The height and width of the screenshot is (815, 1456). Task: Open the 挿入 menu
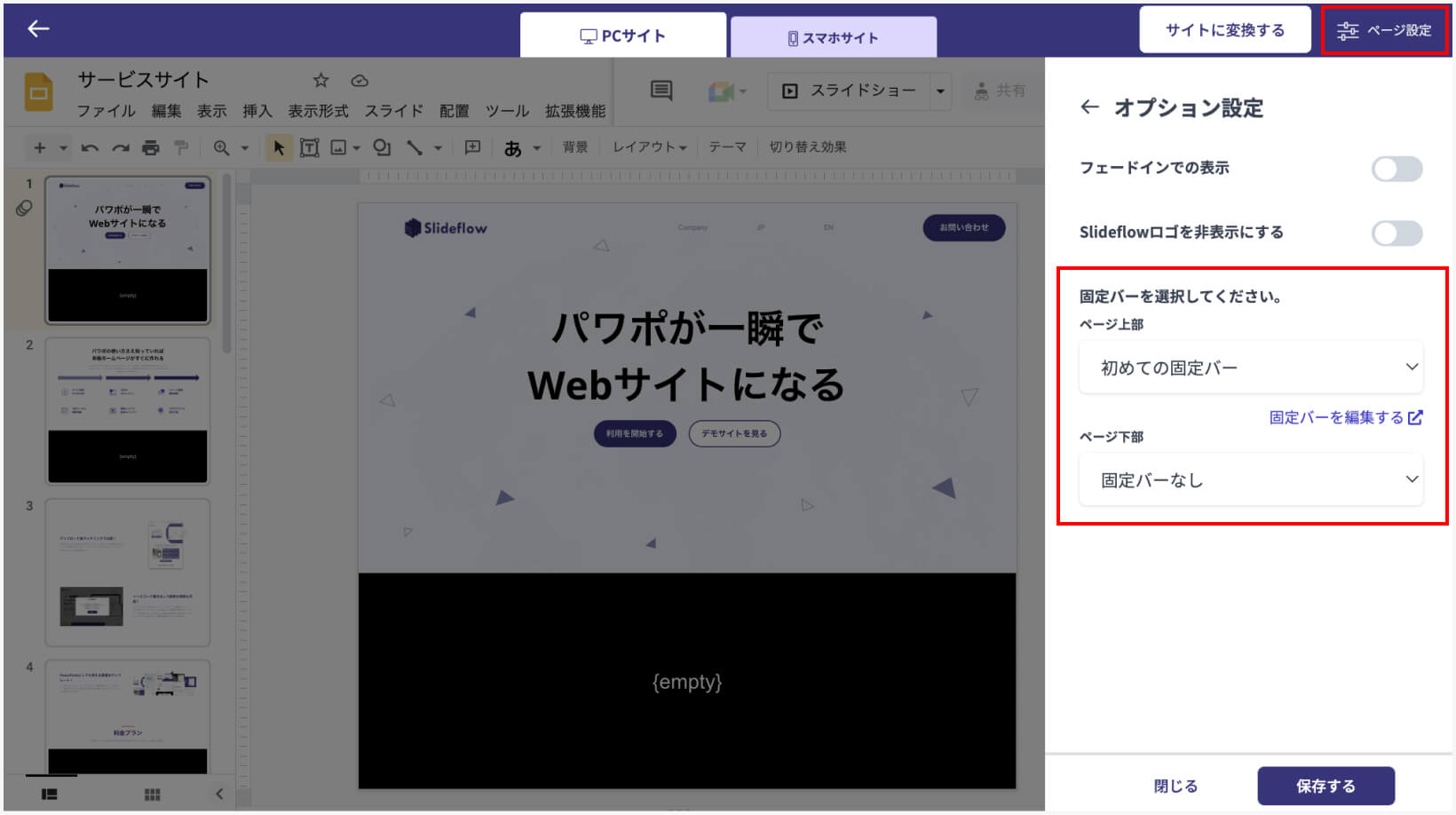tap(257, 111)
